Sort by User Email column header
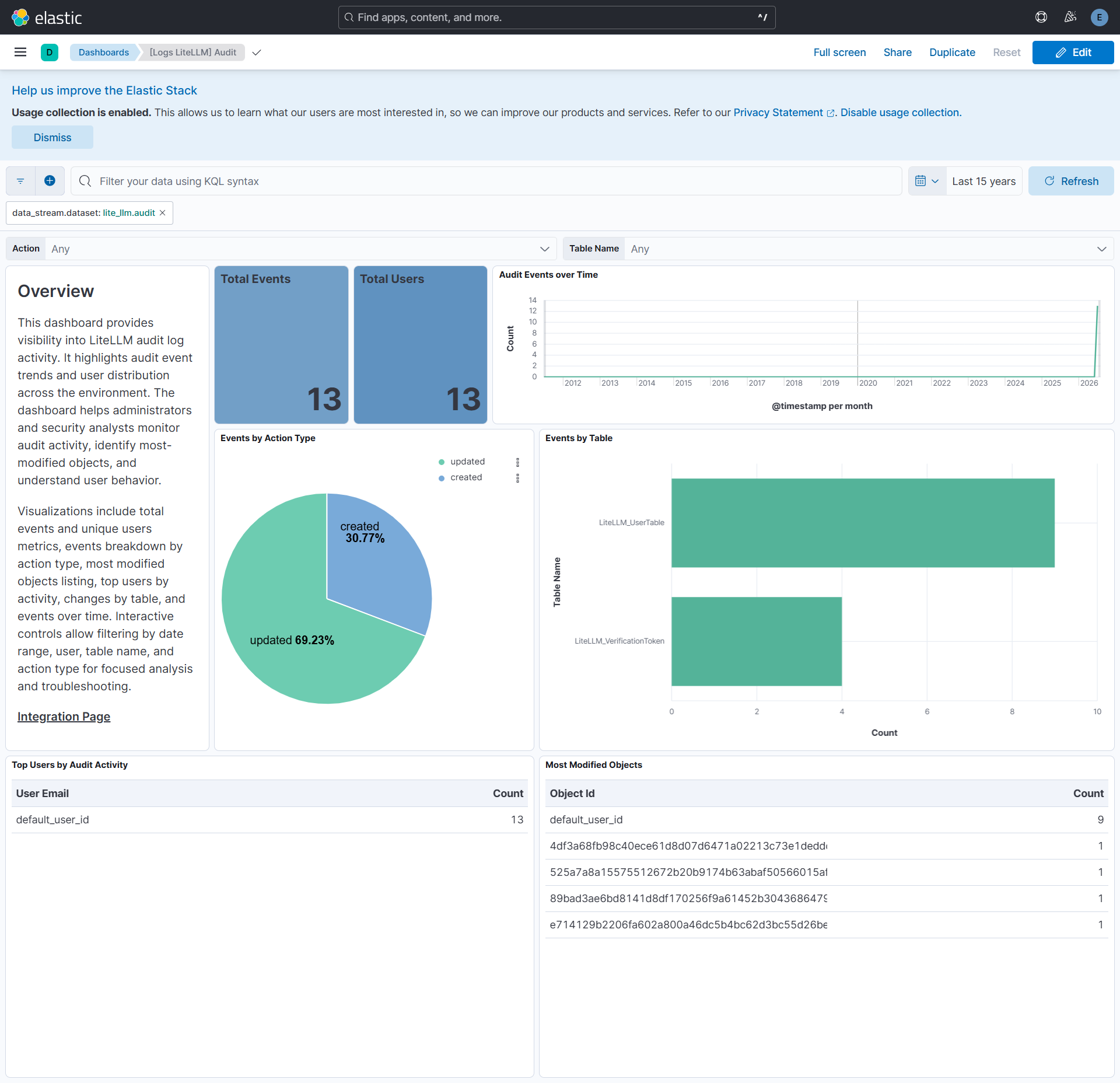 pos(43,794)
